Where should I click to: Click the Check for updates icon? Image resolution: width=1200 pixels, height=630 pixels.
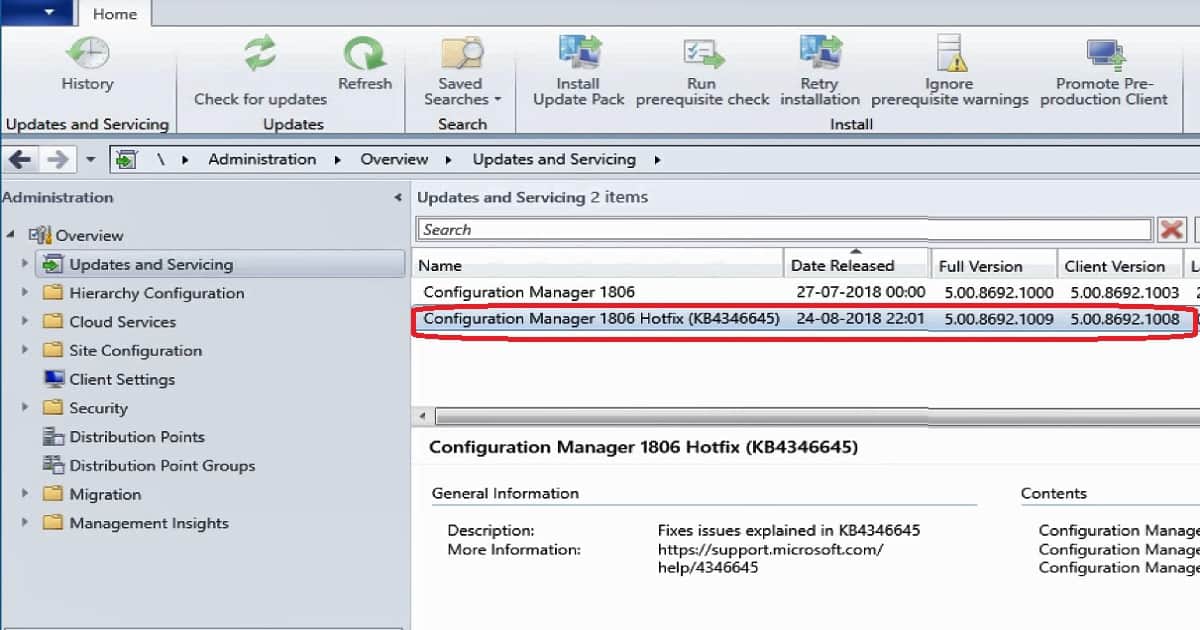coord(260,53)
